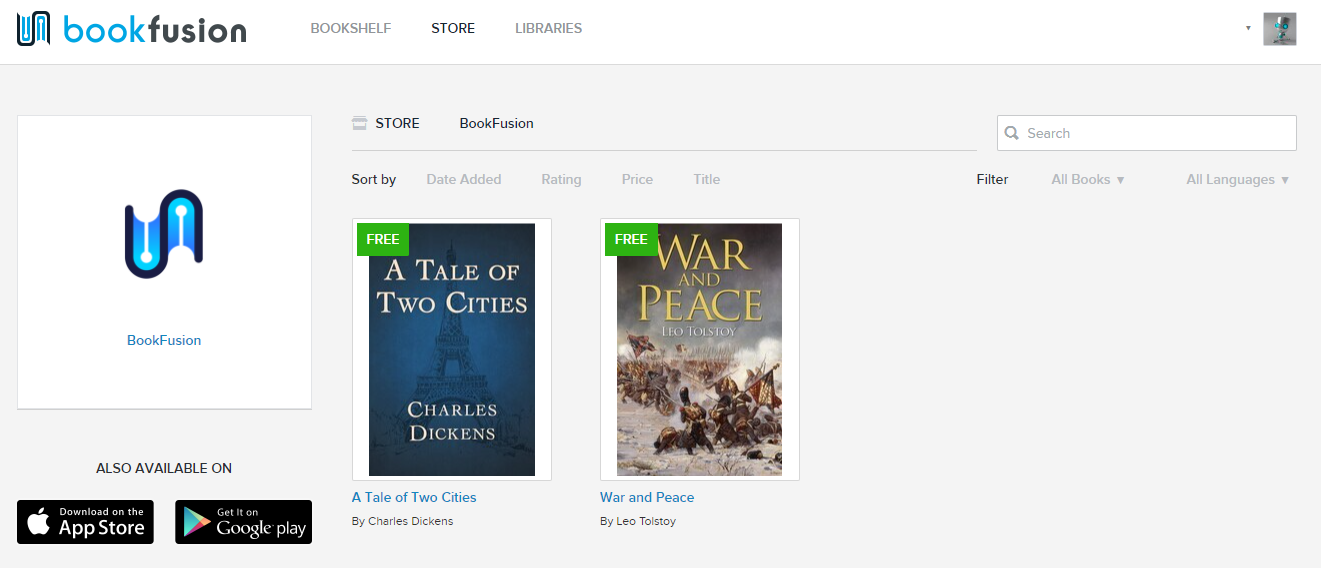Go to the Bookshelf tab
The width and height of the screenshot is (1321, 568).
point(350,28)
